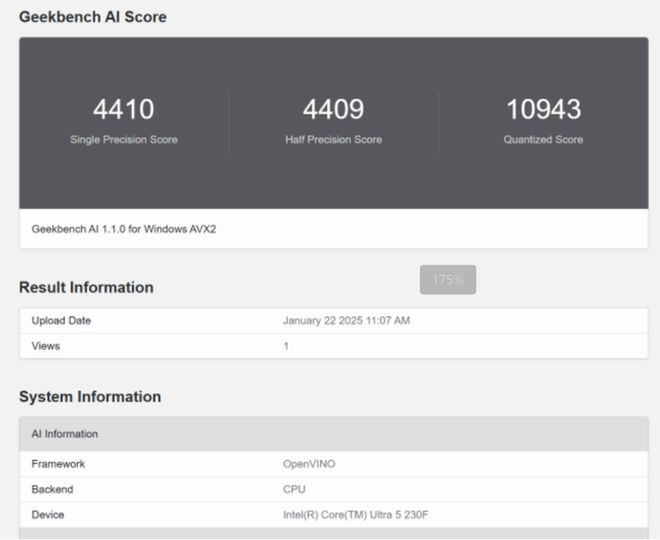The image size is (660, 540).
Task: Click the Views row label
Action: pyautogui.click(x=46, y=346)
